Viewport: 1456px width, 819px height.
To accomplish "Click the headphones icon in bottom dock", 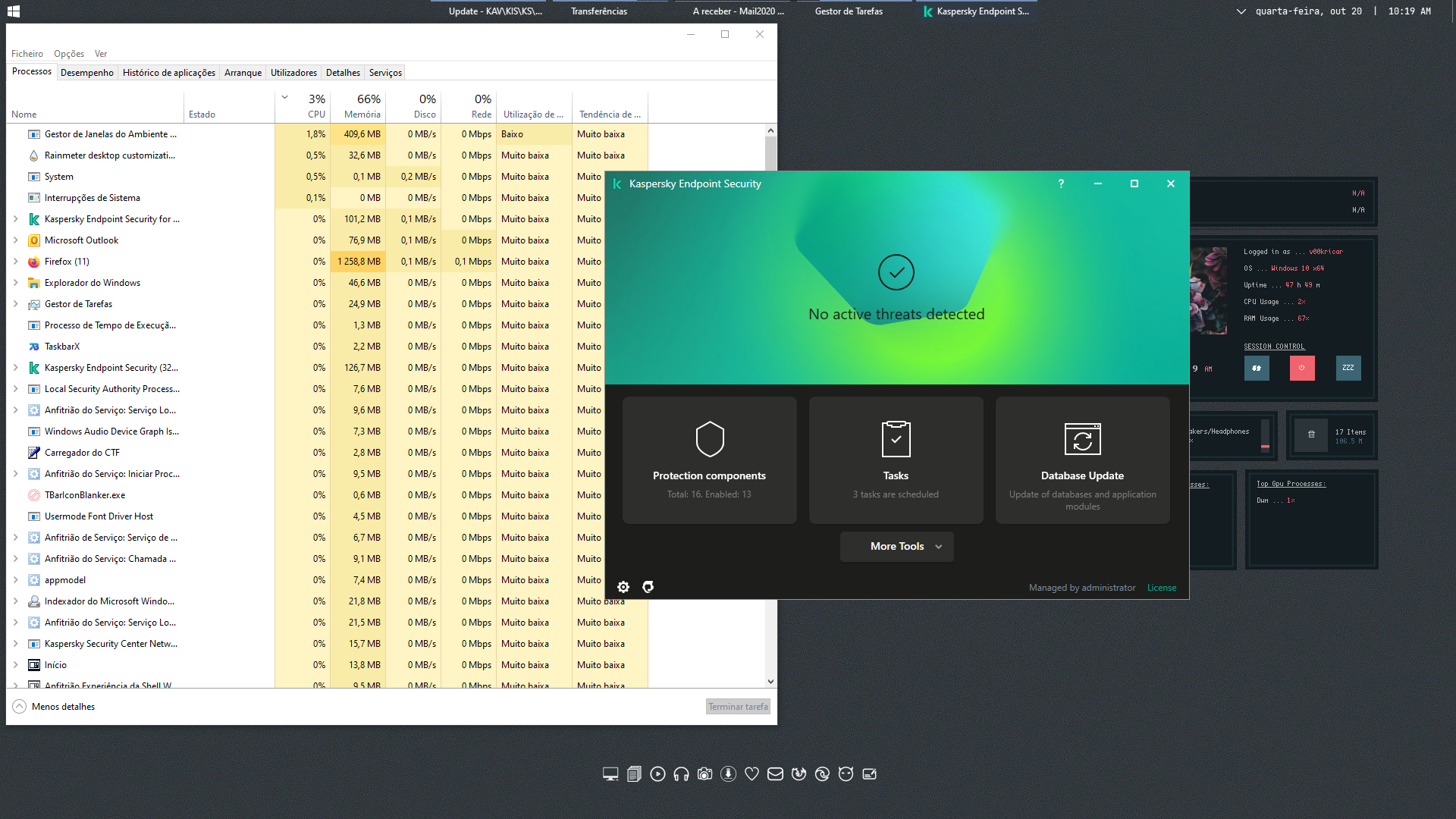I will pyautogui.click(x=681, y=774).
